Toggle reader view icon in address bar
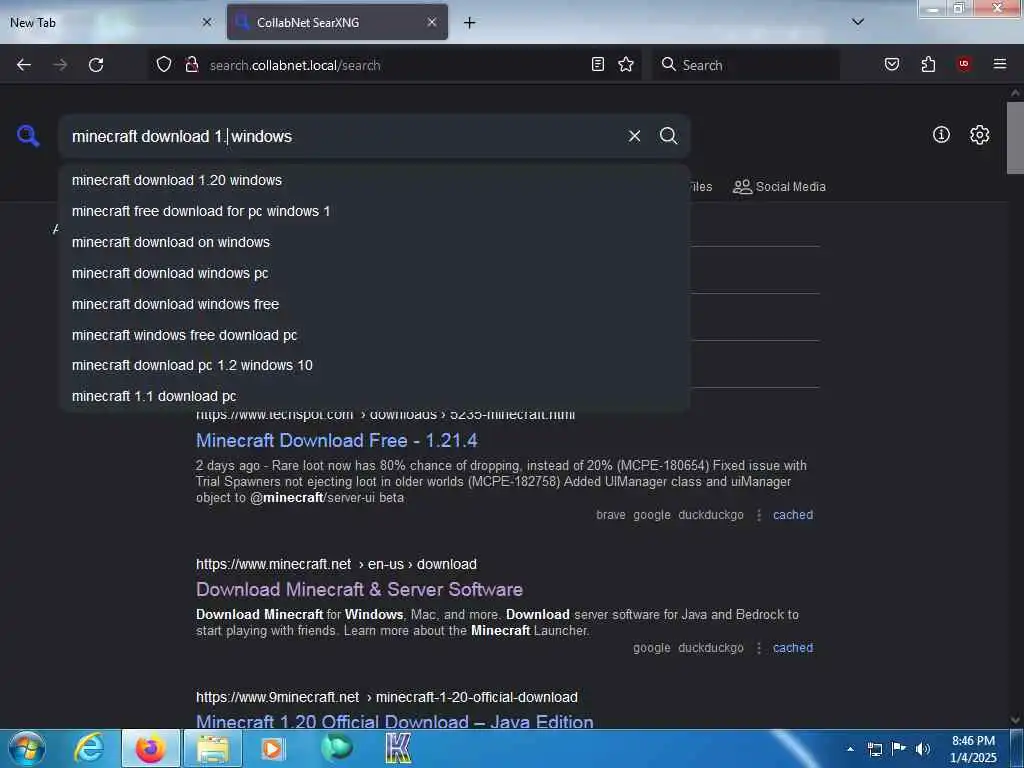 [598, 64]
